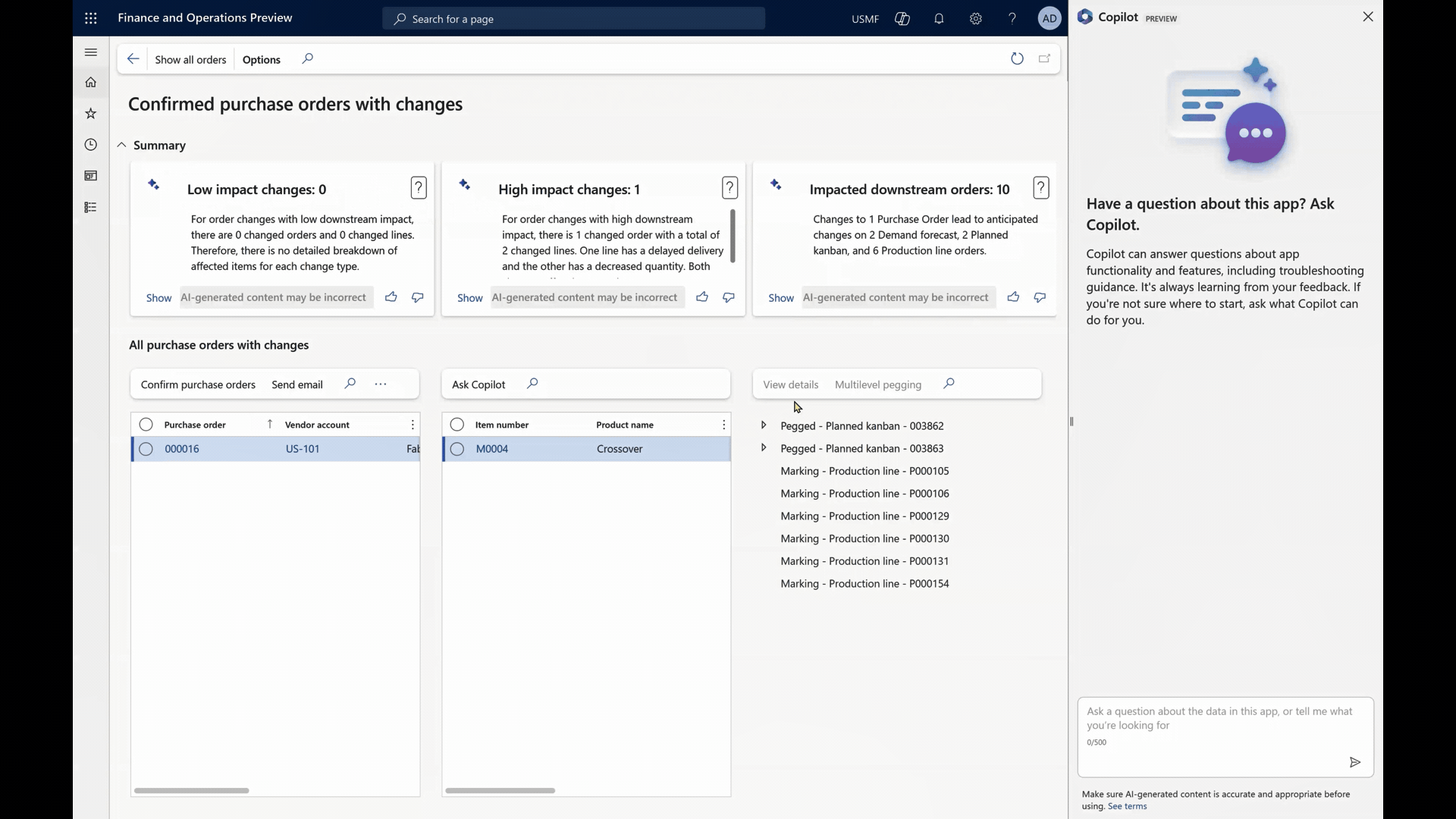The height and width of the screenshot is (819, 1456).
Task: Expand Pegged - Planned kanban - 003863
Action: click(764, 448)
